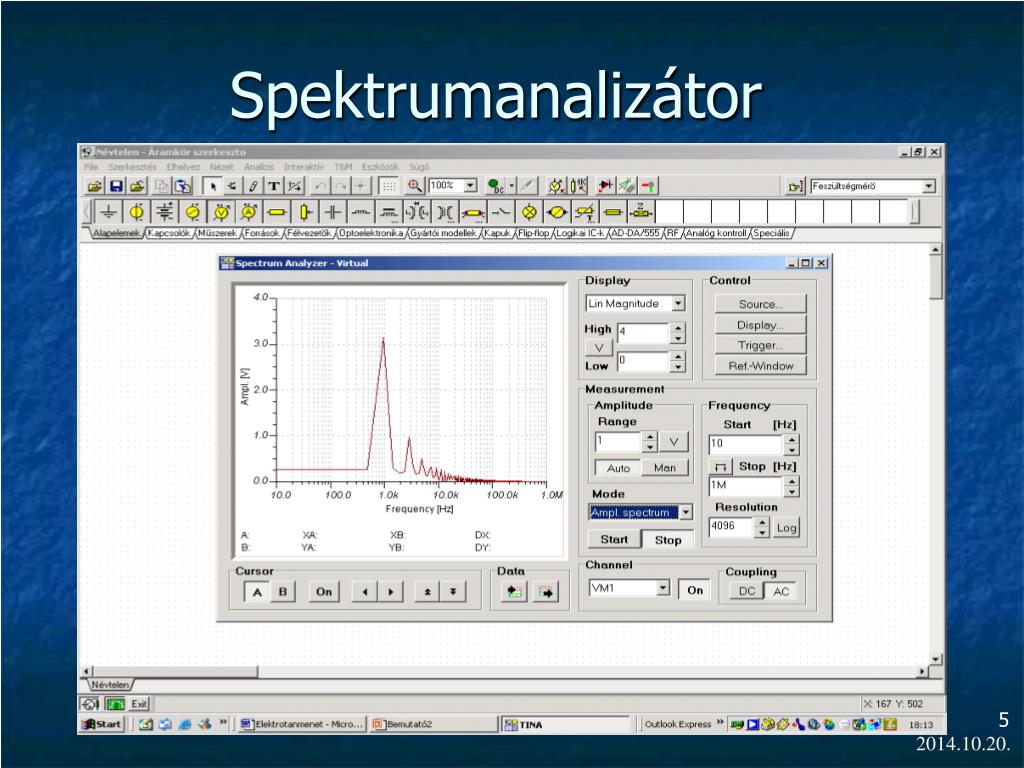Click the Start frequency input field
1024x768 pixels.
[x=746, y=444]
